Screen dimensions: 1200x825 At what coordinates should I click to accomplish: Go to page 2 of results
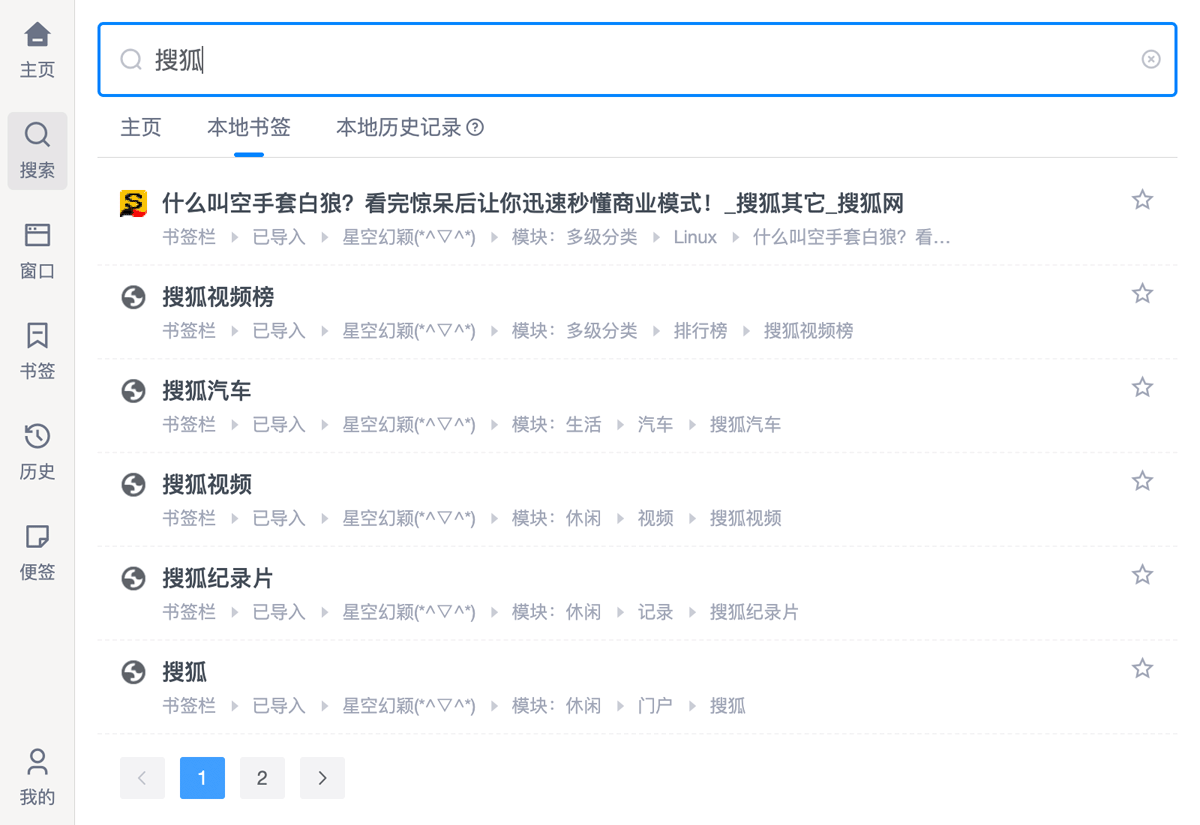[262, 778]
